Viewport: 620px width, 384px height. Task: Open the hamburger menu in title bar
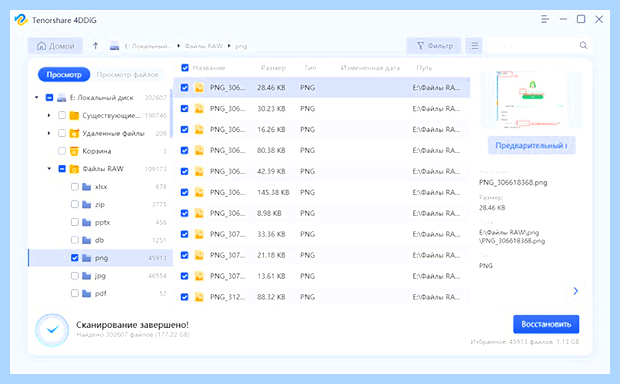(545, 19)
